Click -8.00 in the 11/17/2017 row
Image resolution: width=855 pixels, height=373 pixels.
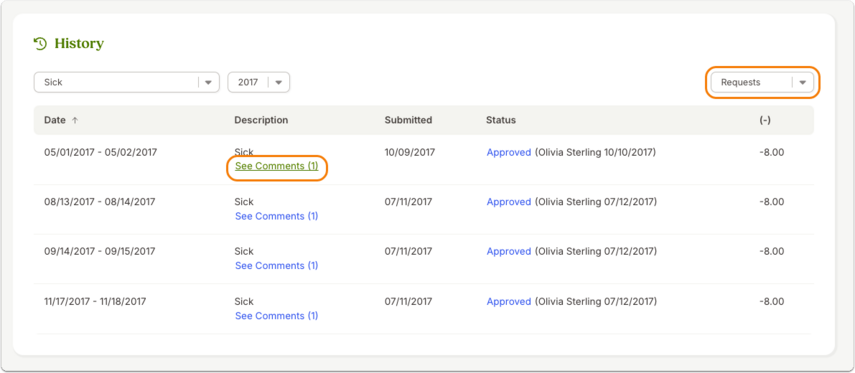click(x=772, y=302)
